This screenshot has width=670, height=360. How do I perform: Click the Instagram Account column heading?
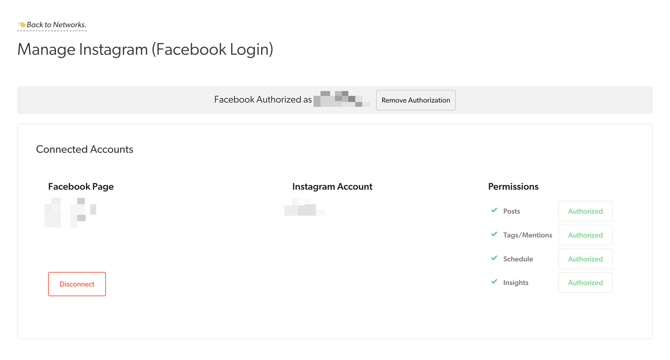pos(332,187)
